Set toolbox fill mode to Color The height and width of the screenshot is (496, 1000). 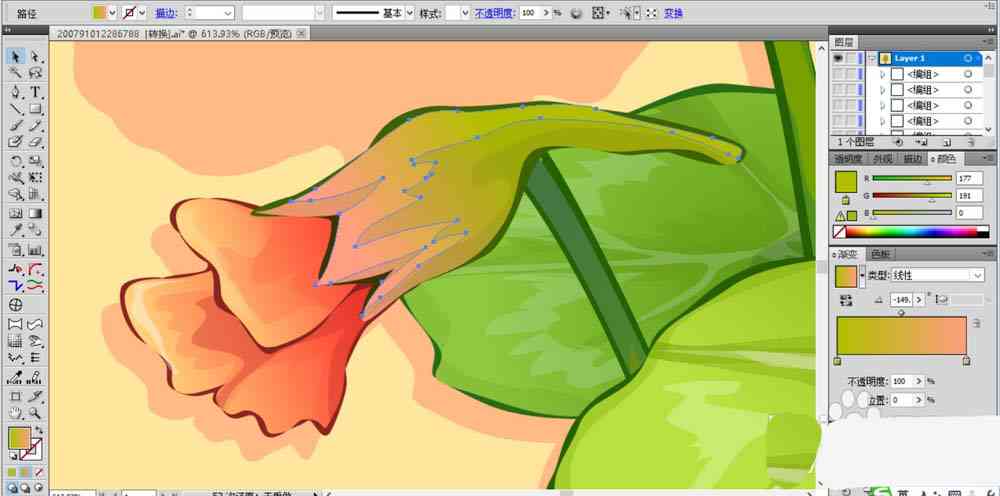coord(13,472)
